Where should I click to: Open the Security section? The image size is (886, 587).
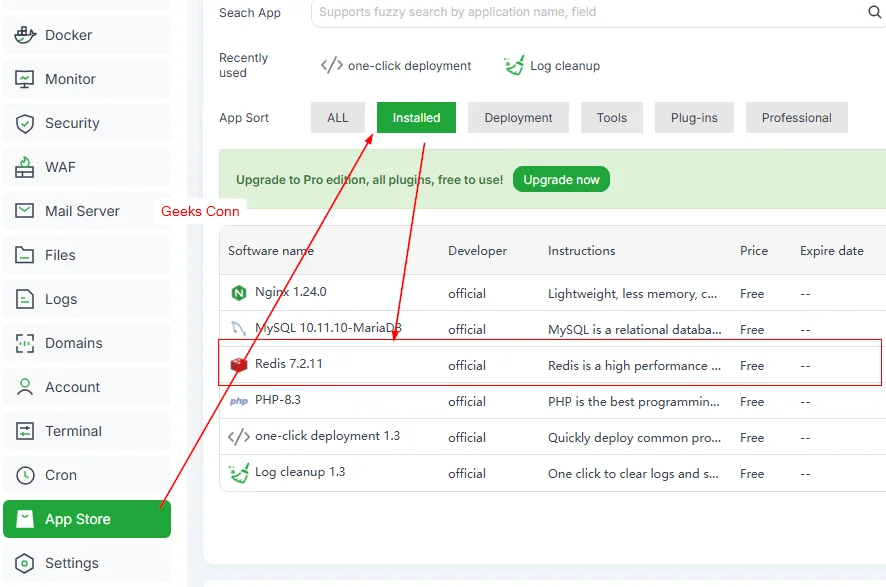24,123
